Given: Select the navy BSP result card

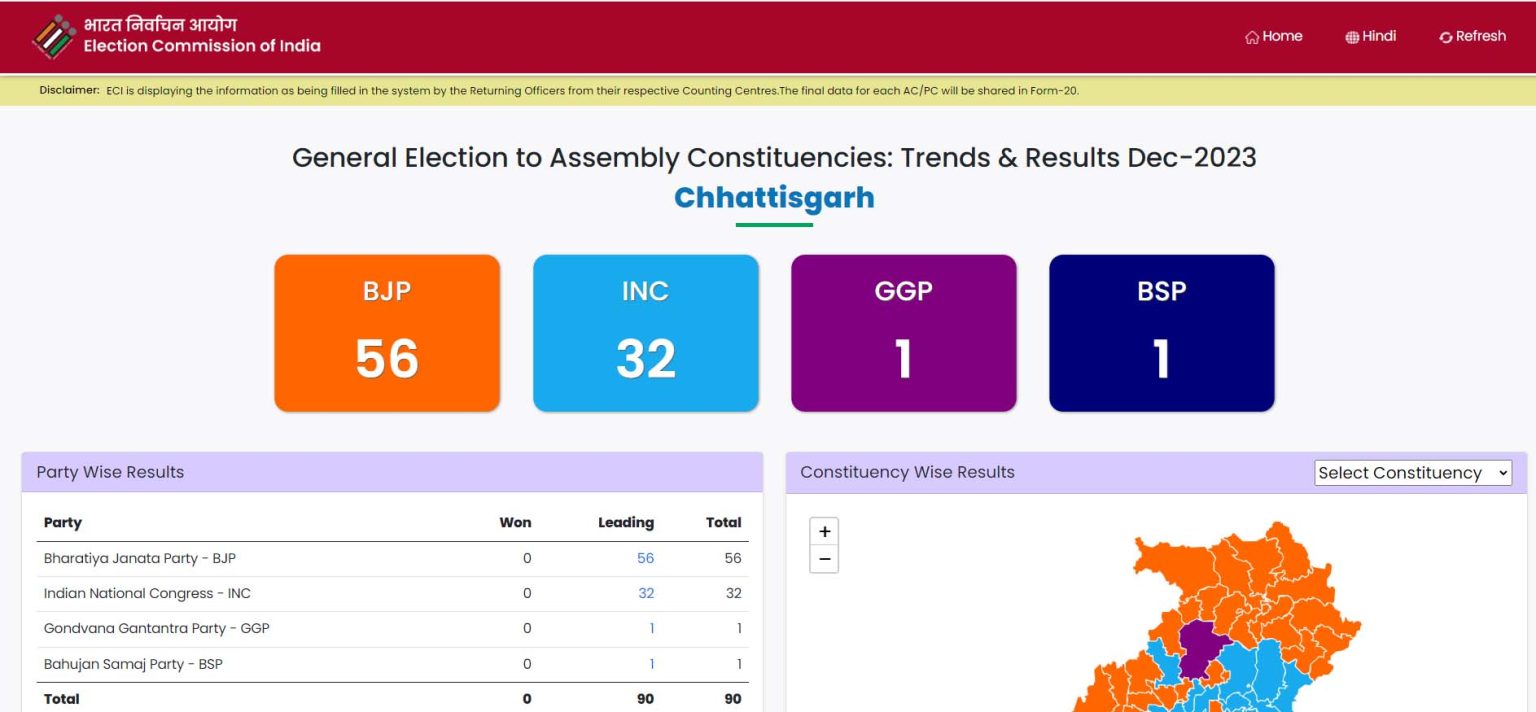Looking at the screenshot, I should click(x=1162, y=333).
